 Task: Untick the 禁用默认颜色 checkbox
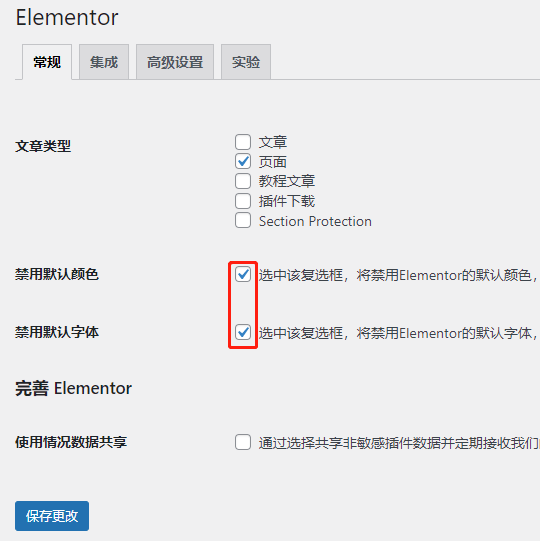pyautogui.click(x=243, y=275)
